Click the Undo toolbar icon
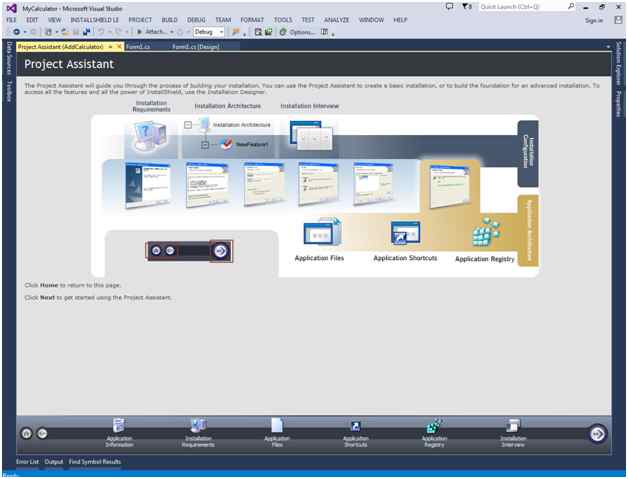Viewport: 628px width, 479px height. tap(101, 32)
